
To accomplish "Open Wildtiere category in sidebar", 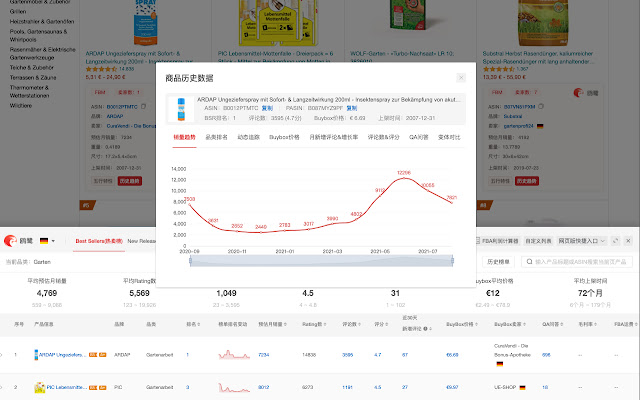I will (21, 105).
